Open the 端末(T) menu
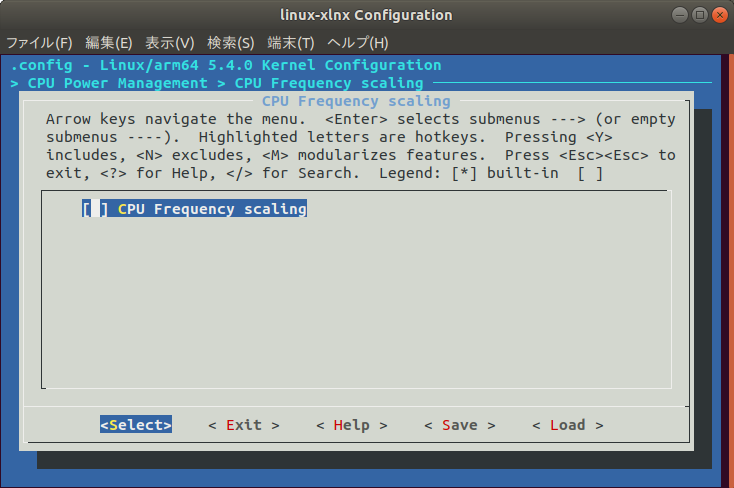The width and height of the screenshot is (734, 488). pyautogui.click(x=291, y=43)
